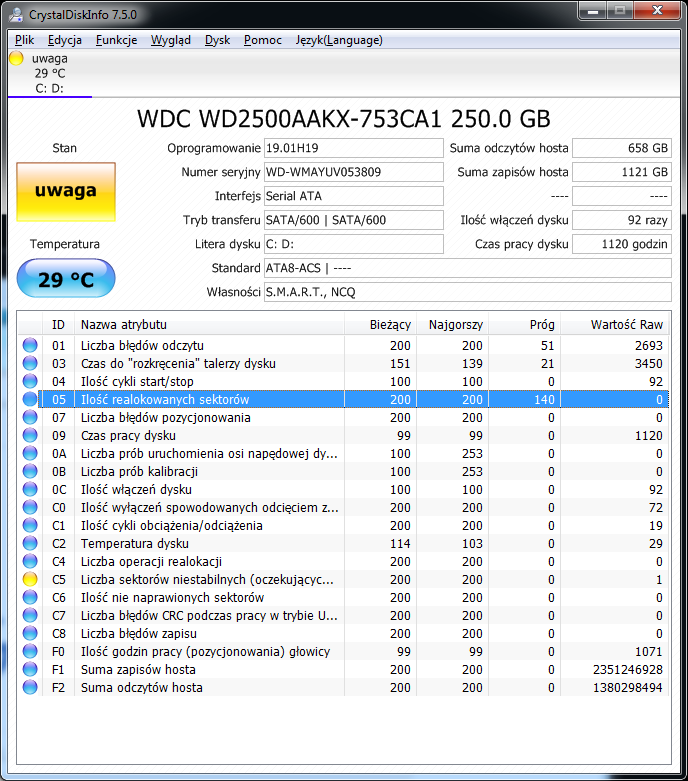Click the Najgorszy column header
The width and height of the screenshot is (688, 781).
point(452,325)
